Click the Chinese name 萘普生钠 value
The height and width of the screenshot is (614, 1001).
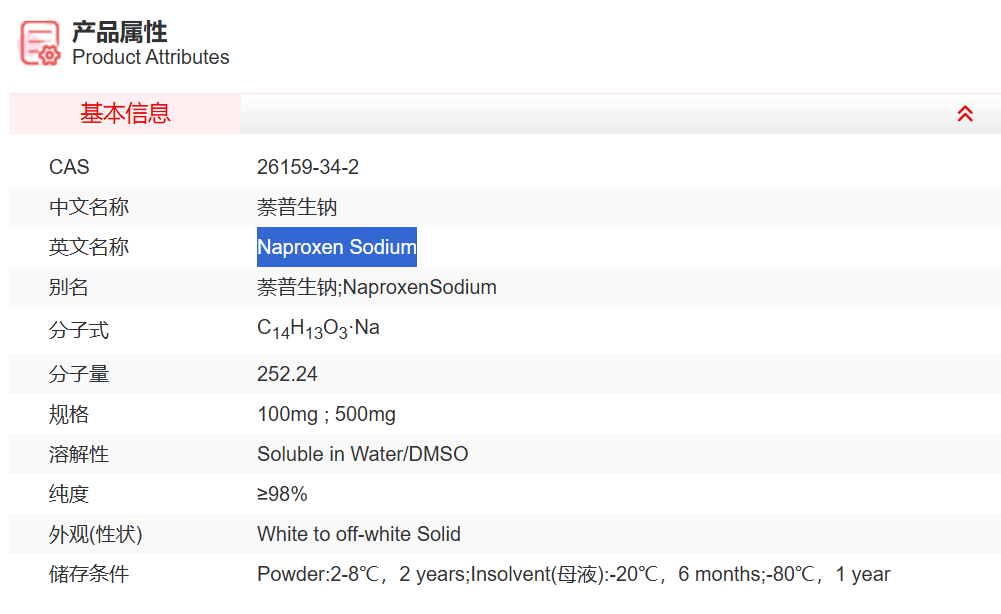coord(297,207)
